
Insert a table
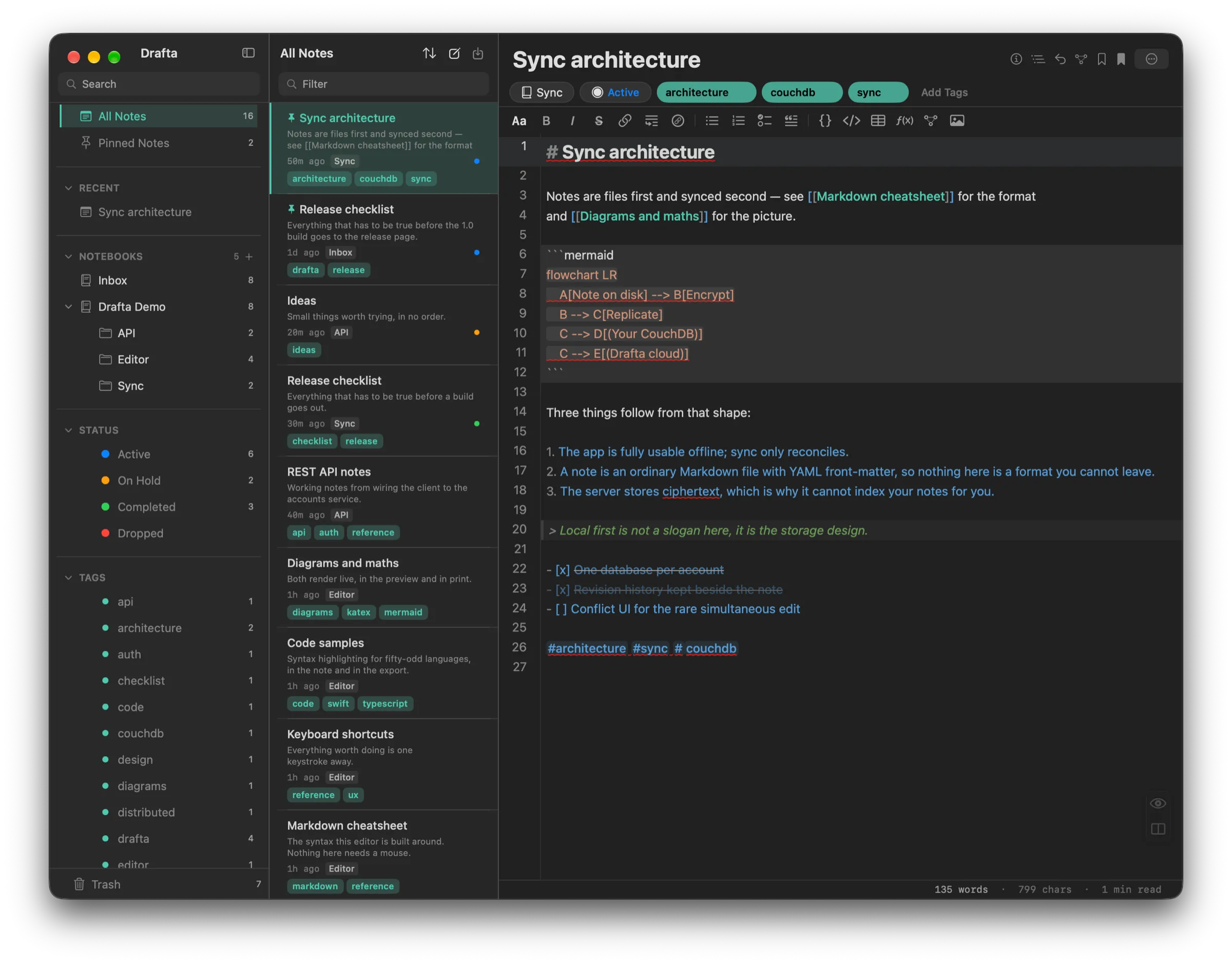tap(878, 121)
